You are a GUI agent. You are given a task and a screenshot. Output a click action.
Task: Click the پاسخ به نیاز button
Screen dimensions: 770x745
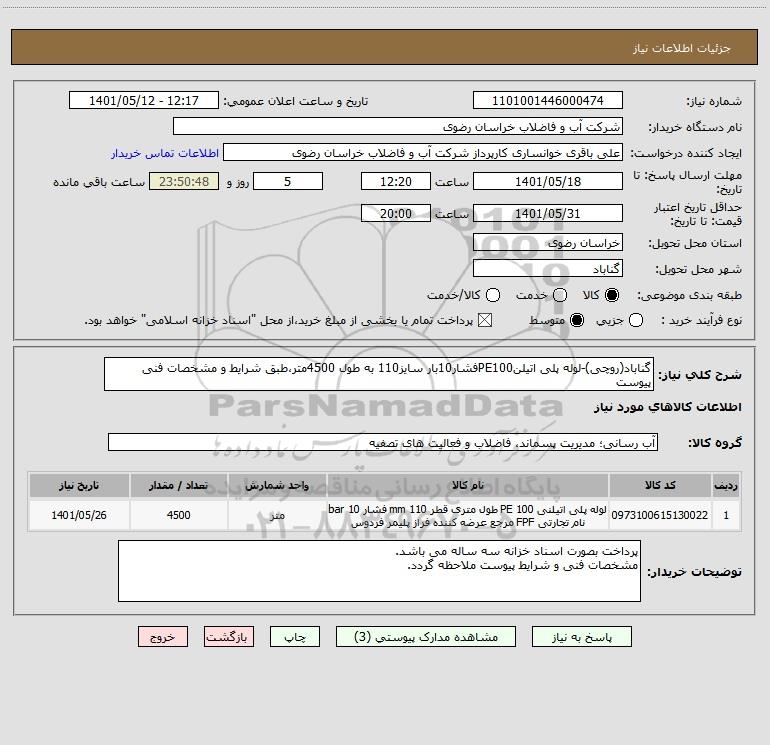(582, 636)
